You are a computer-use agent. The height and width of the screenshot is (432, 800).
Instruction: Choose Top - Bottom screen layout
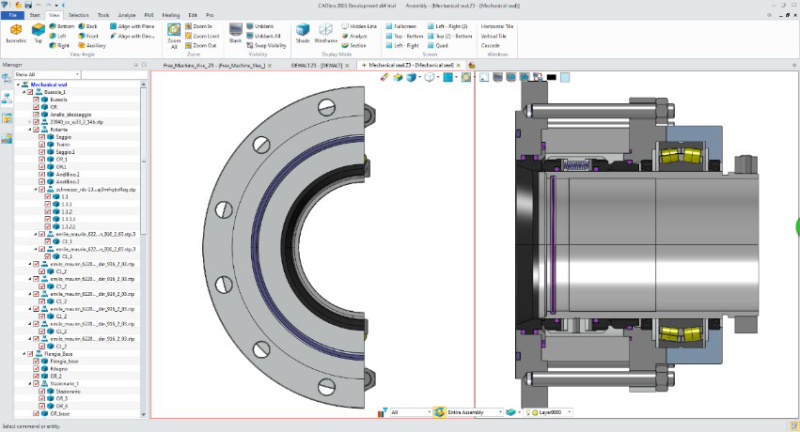coord(405,36)
